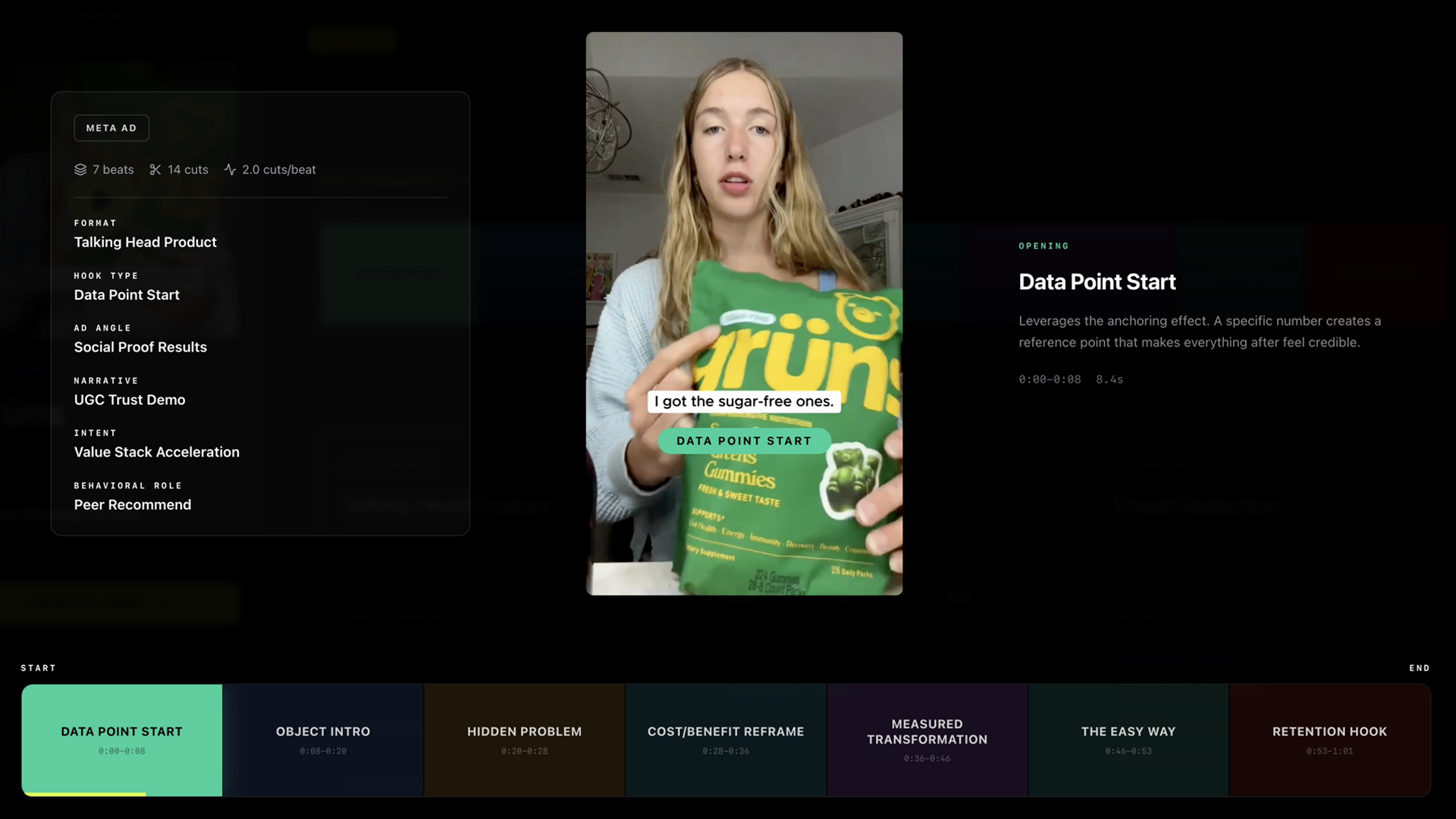
Task: Select The Easy Way timeline segment
Action: click(x=1128, y=740)
